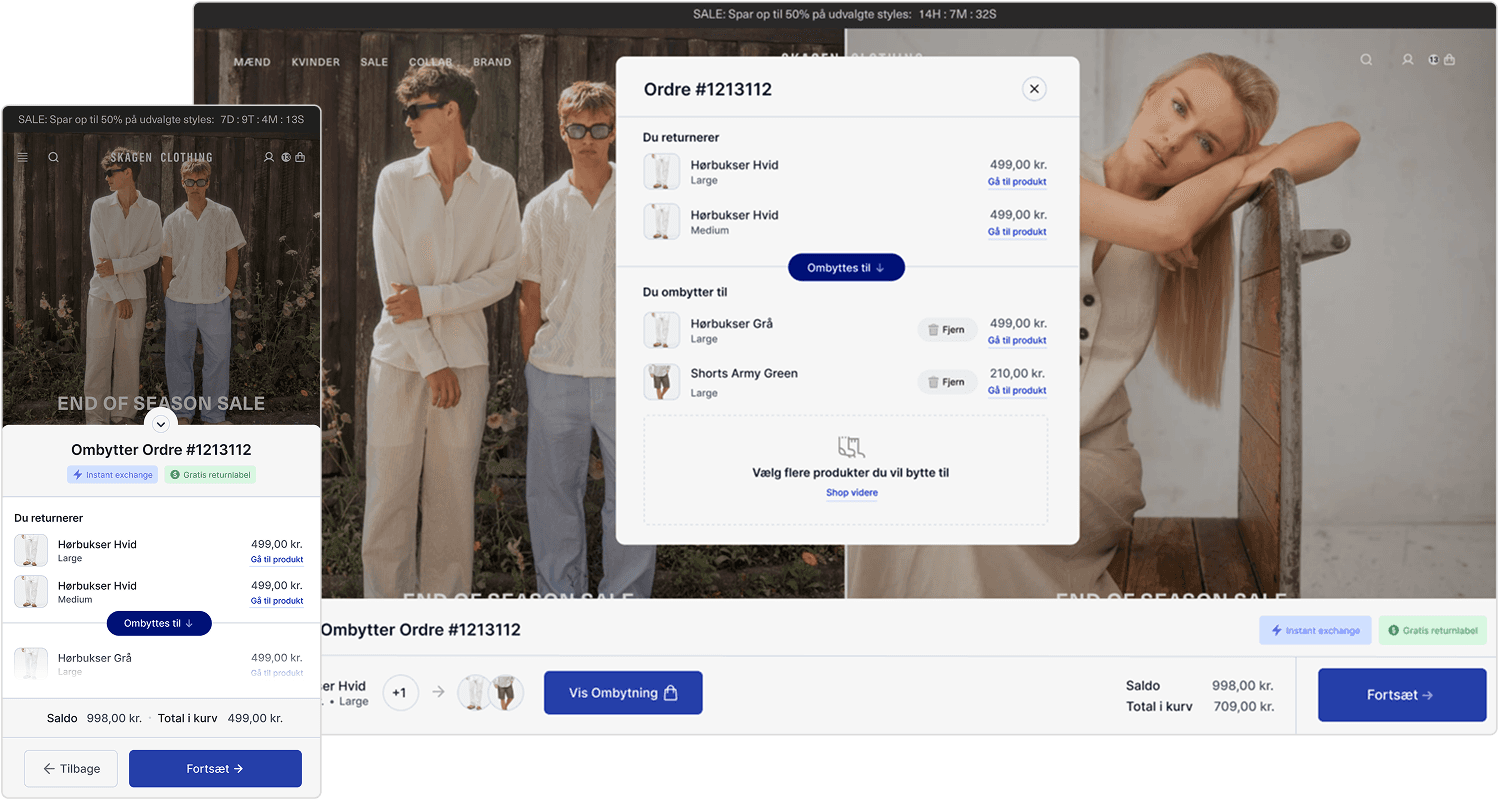Click 'Total i kurv 499,00 kr.' in mobile view
1498x799 pixels.
point(221,718)
